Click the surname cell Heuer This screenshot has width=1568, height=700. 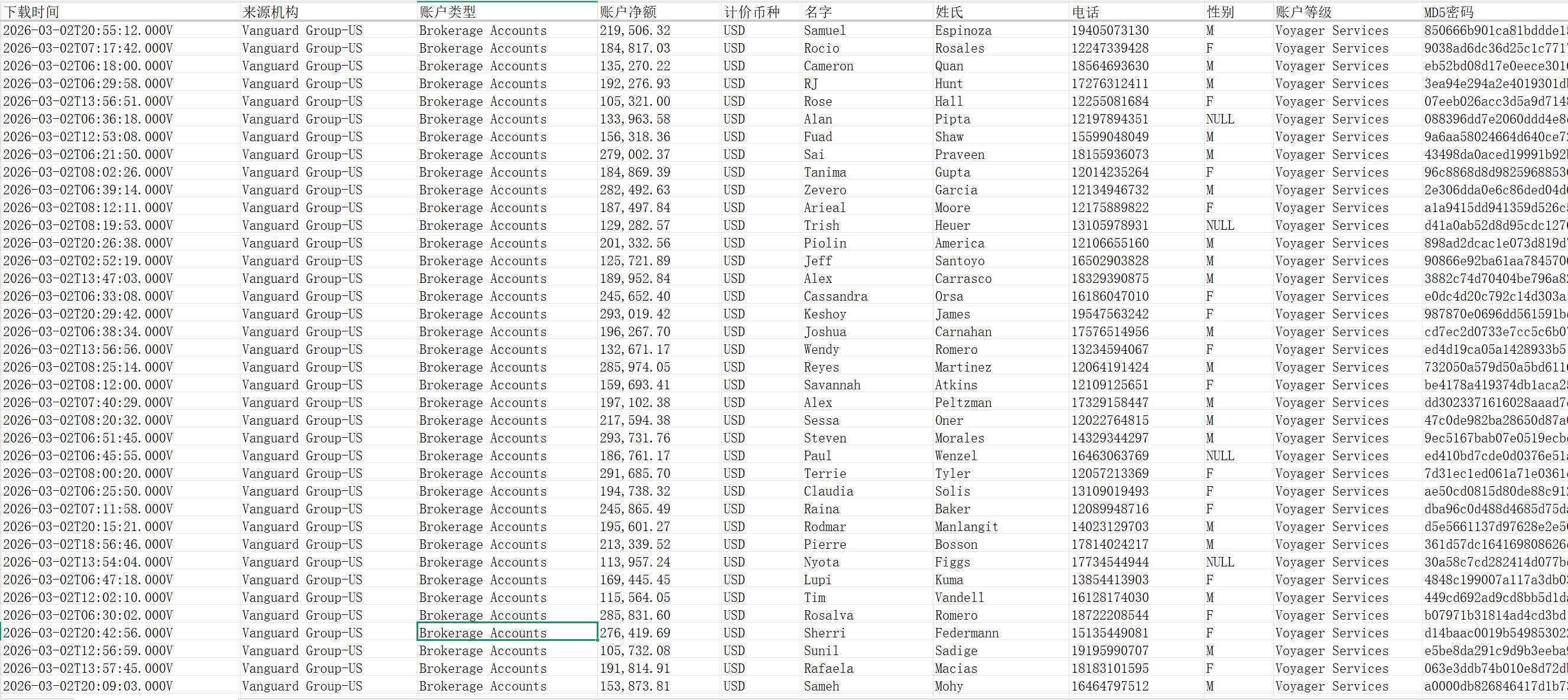tap(1001, 225)
